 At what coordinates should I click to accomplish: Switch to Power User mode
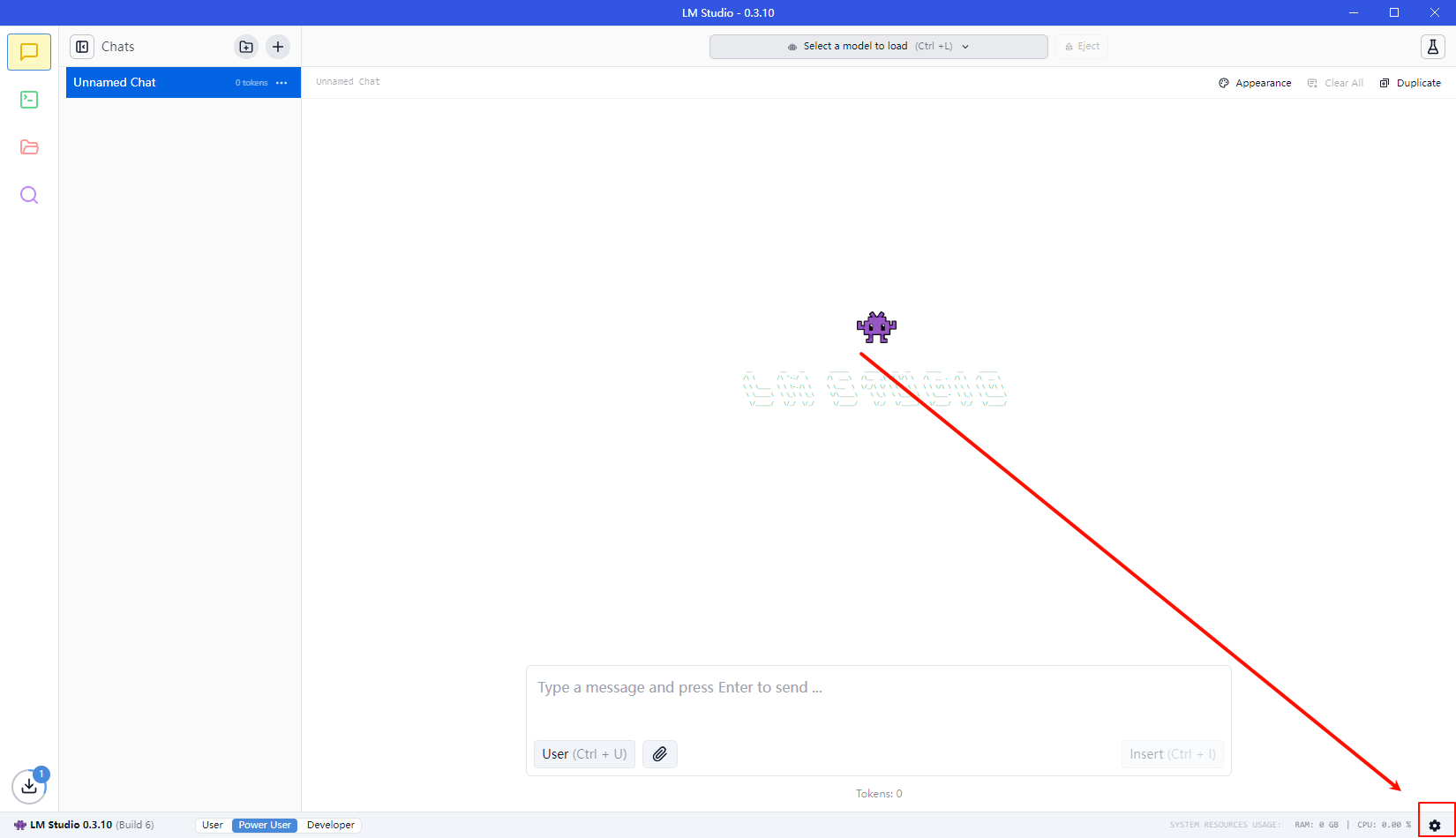tap(265, 826)
